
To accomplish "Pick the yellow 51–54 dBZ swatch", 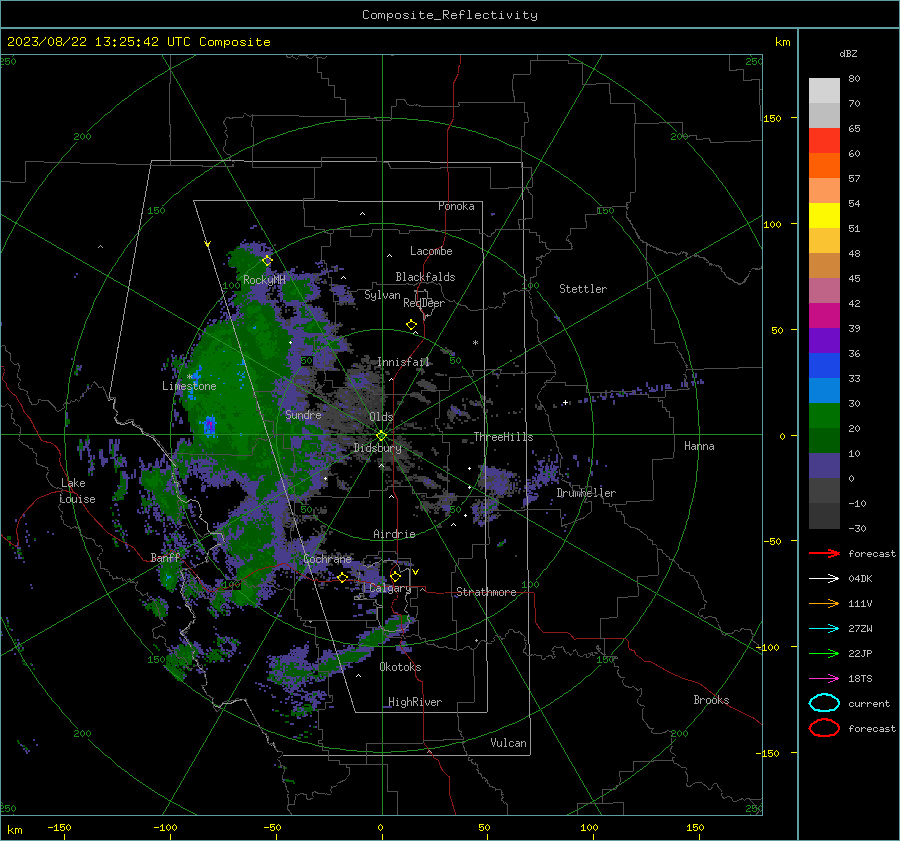I will [x=824, y=216].
